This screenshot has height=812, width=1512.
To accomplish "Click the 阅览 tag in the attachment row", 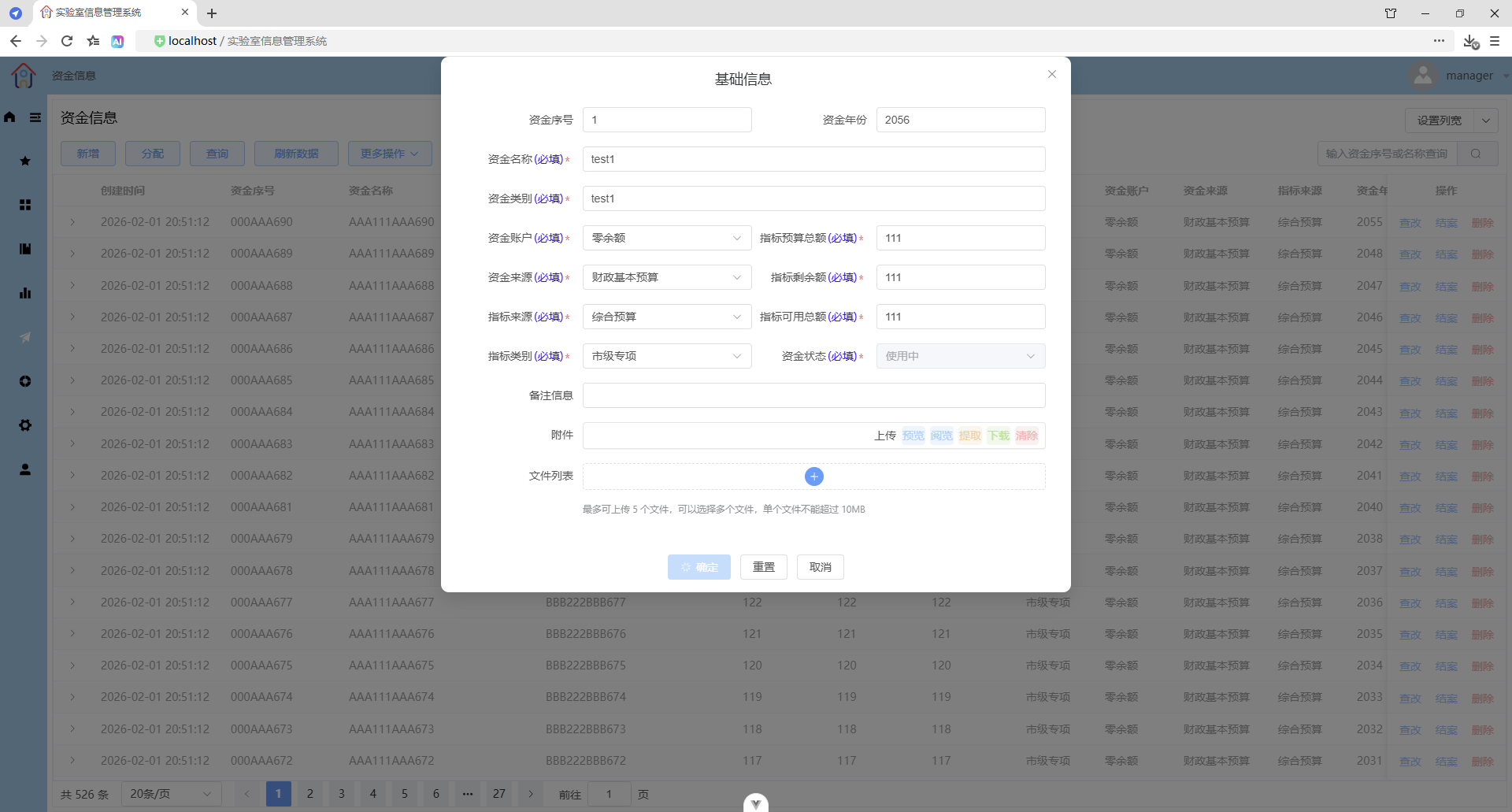I will tap(942, 436).
